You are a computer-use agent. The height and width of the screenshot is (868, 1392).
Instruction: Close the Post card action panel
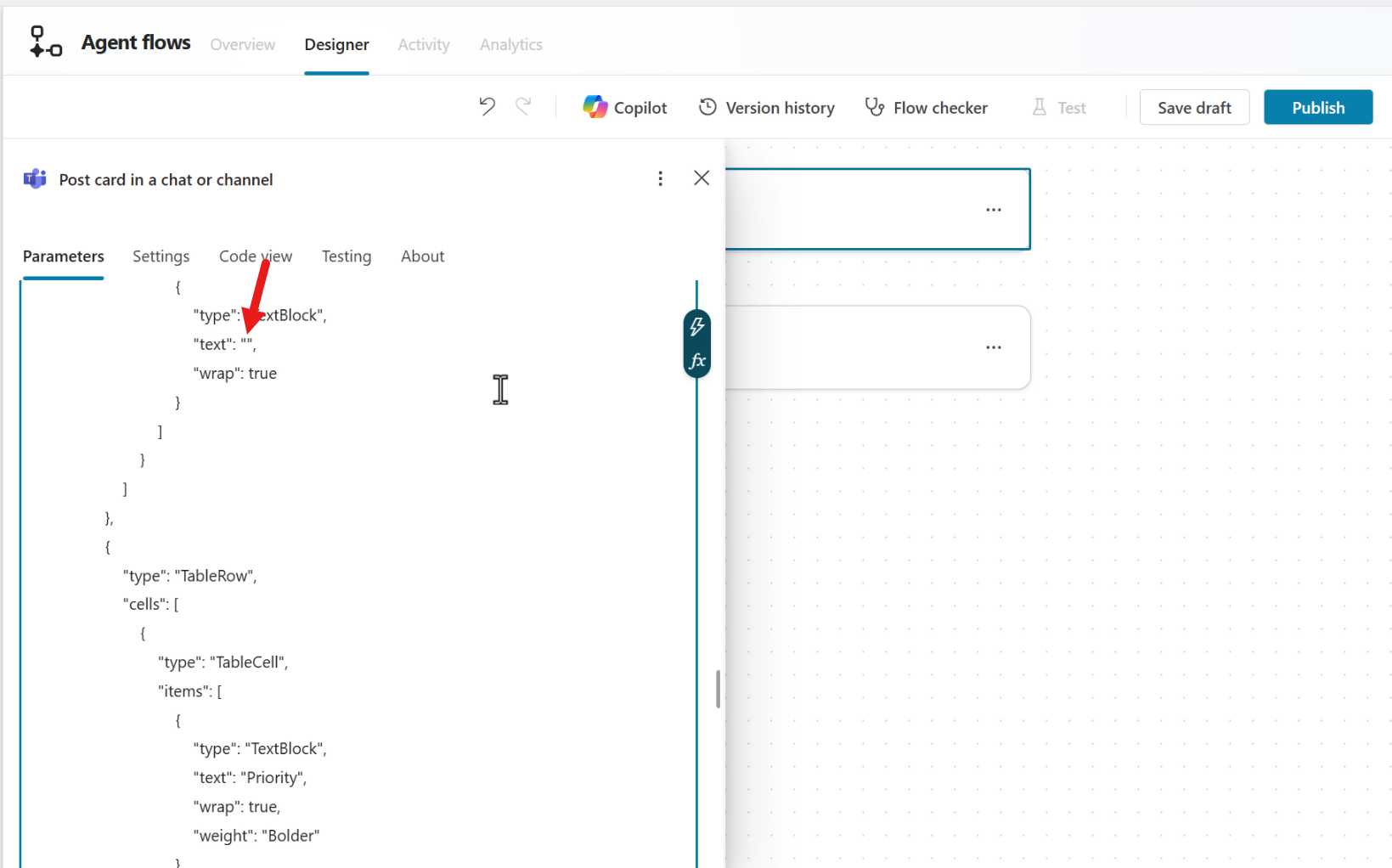702,178
